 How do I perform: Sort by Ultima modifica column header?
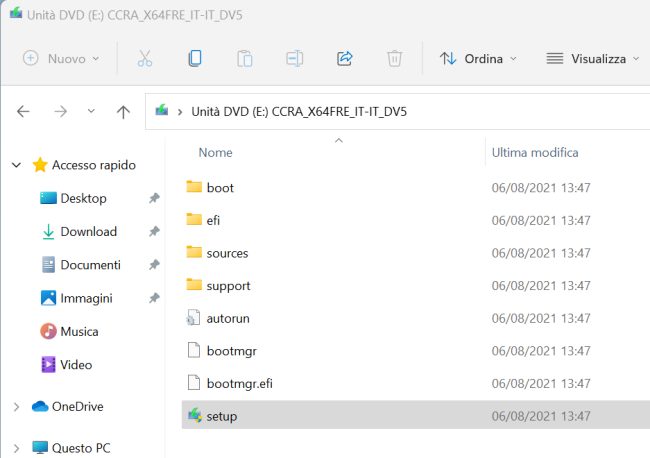(x=535, y=153)
